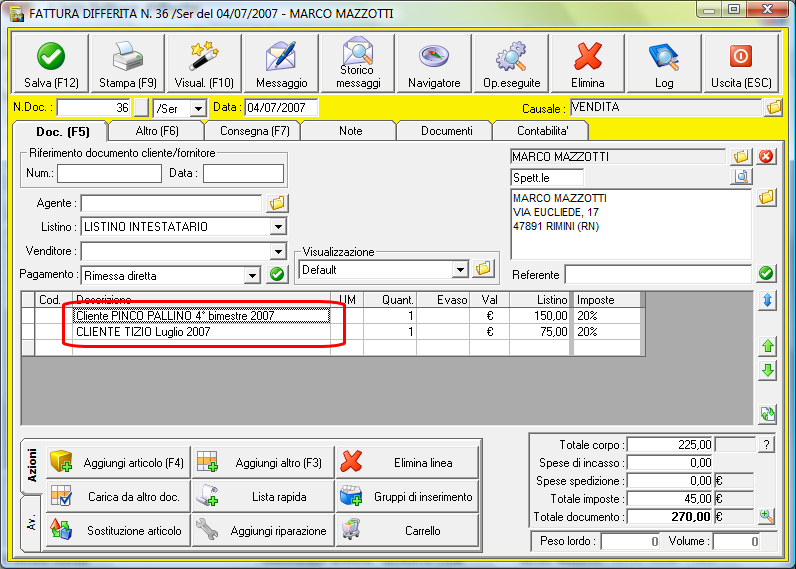Click the Spese spedizione field
This screenshot has height=569, width=796.
tap(670, 481)
